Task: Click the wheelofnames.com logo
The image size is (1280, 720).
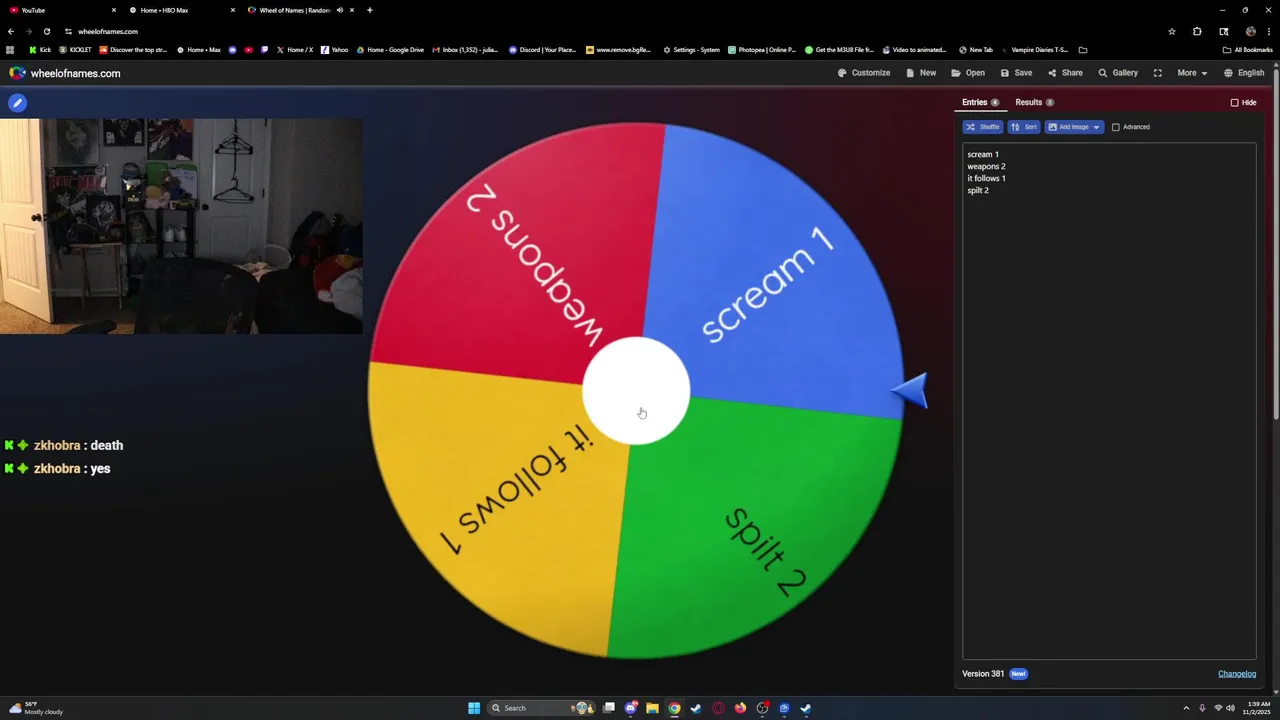Action: click(x=65, y=73)
